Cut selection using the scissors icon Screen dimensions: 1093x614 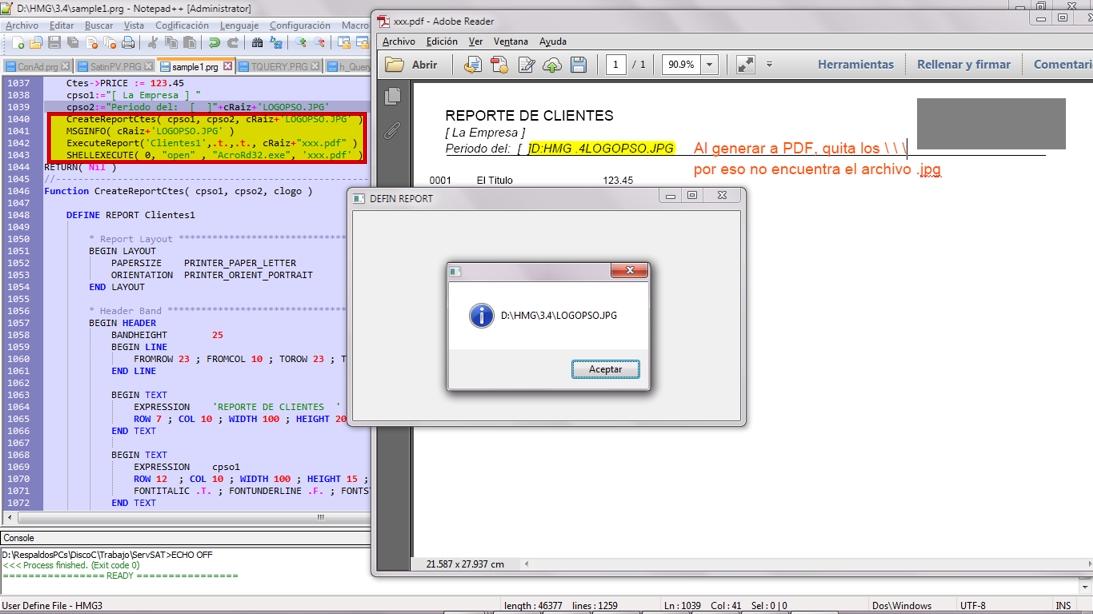153,43
